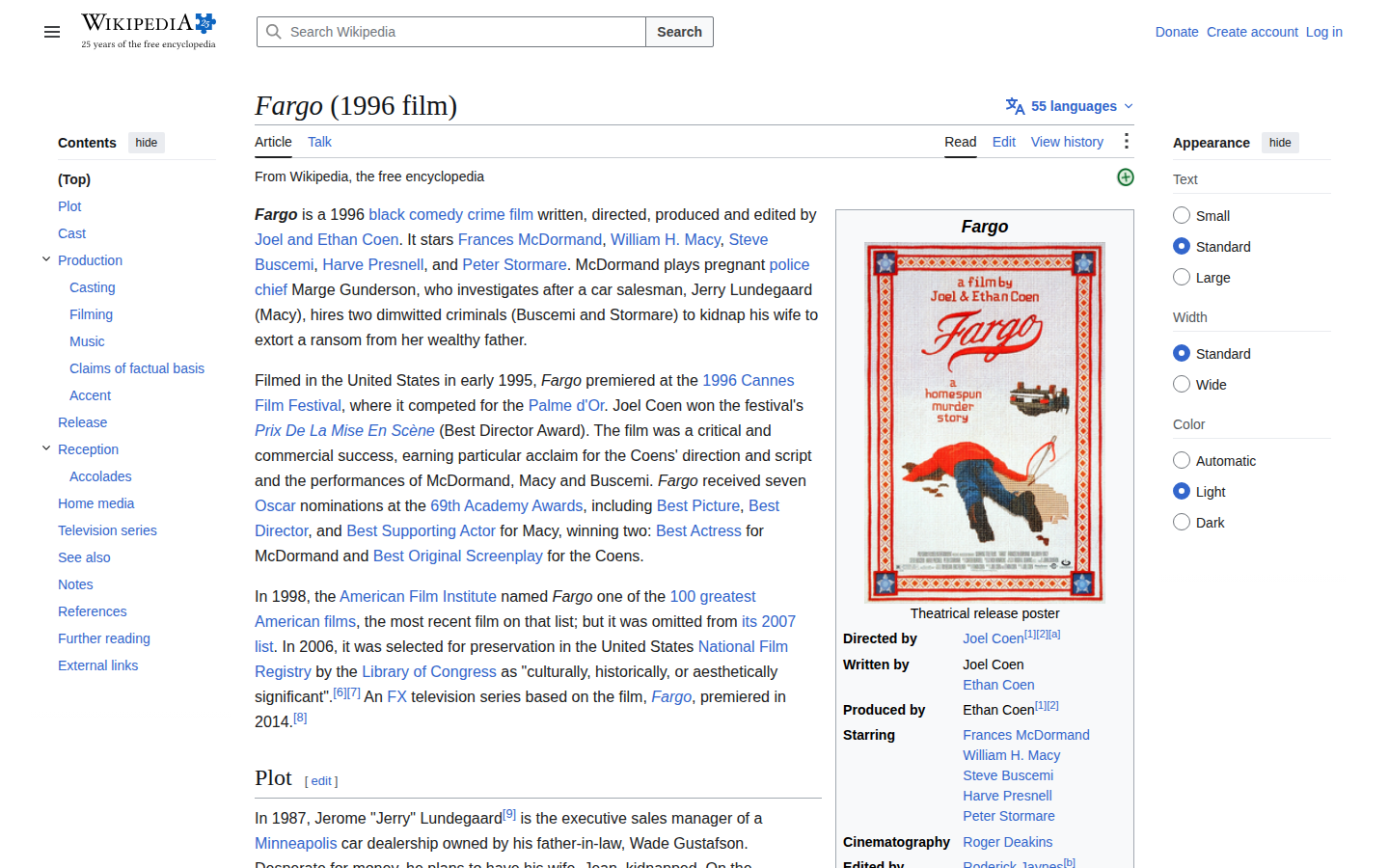Viewport: 1389px width, 868px height.
Task: Go to External links in contents
Action: pos(97,665)
